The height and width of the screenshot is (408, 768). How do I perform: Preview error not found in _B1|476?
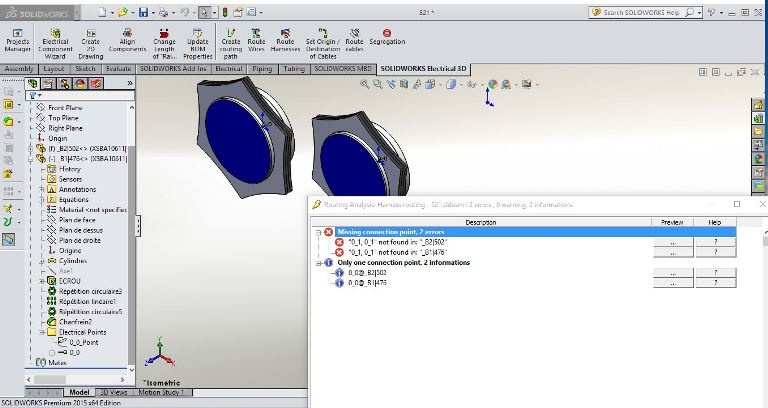pos(673,252)
